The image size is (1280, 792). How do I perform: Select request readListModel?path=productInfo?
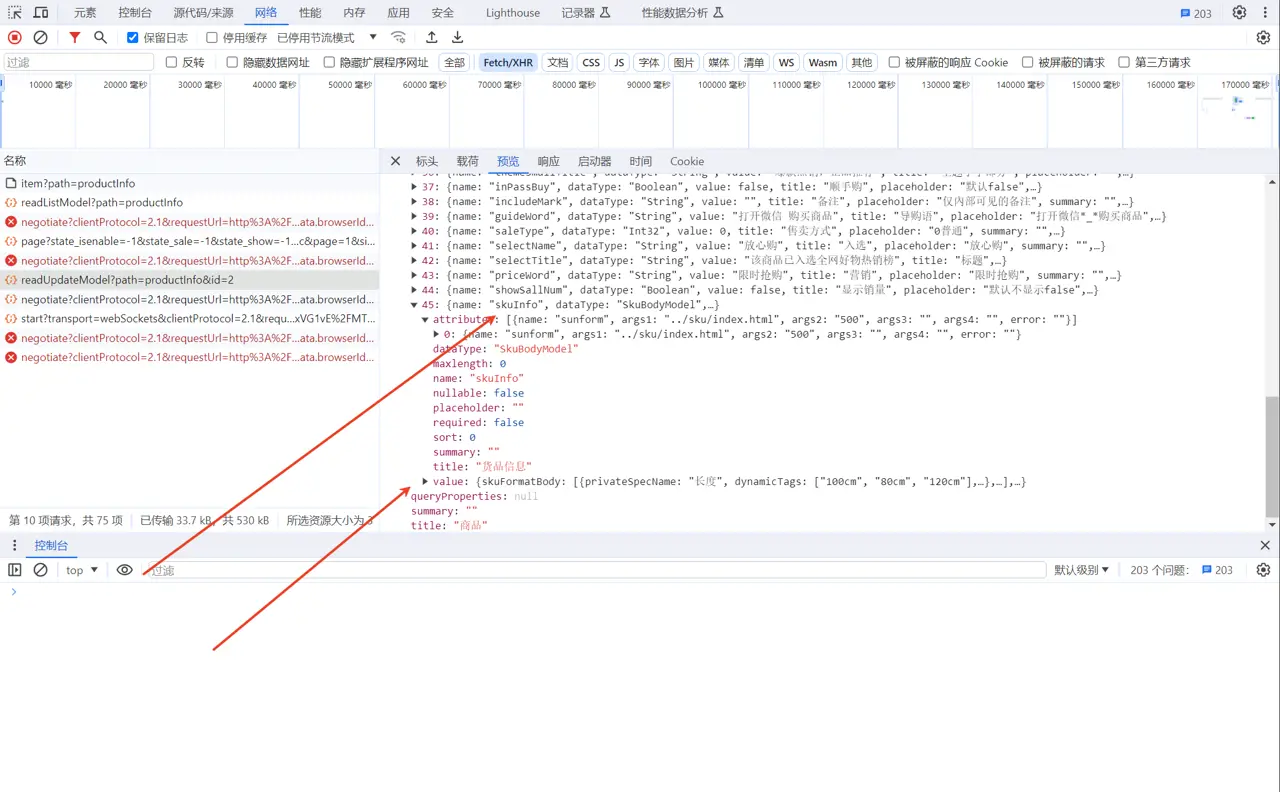(190, 203)
